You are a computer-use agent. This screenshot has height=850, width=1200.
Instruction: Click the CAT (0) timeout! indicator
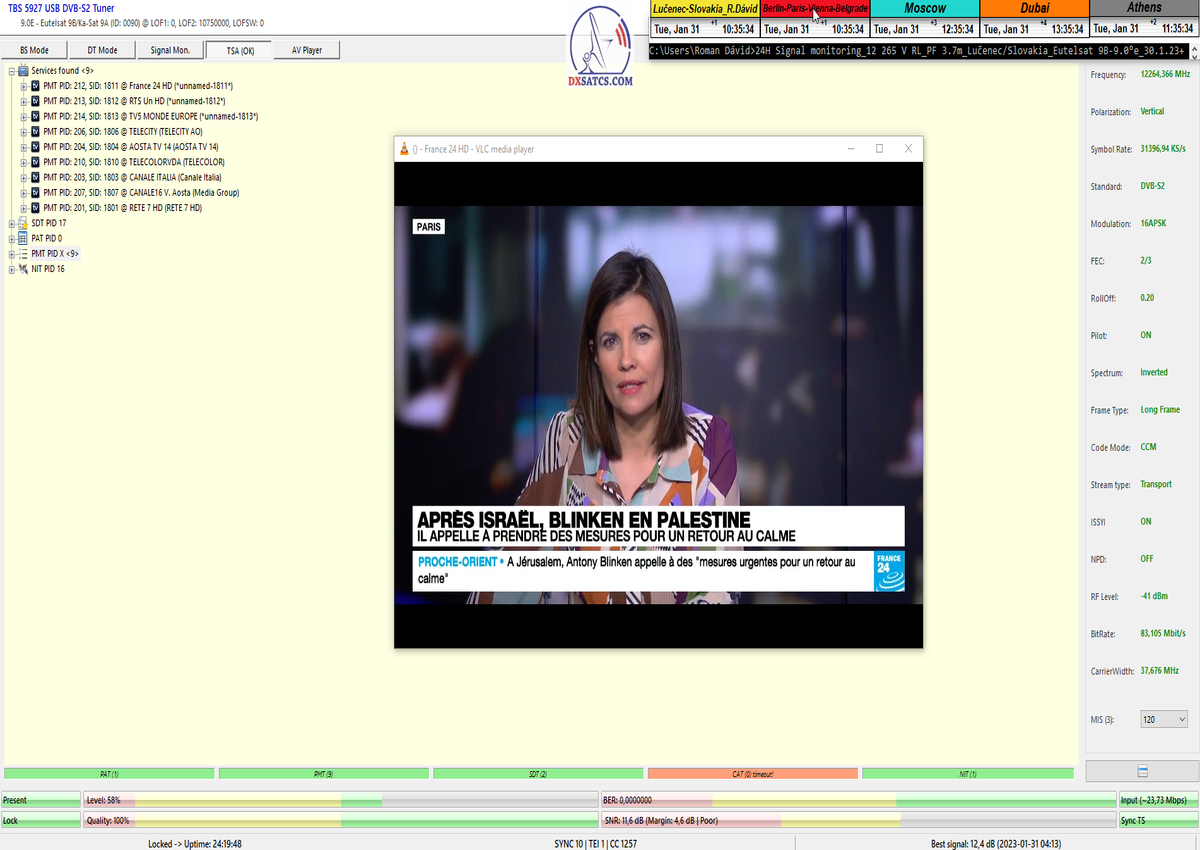tap(752, 774)
